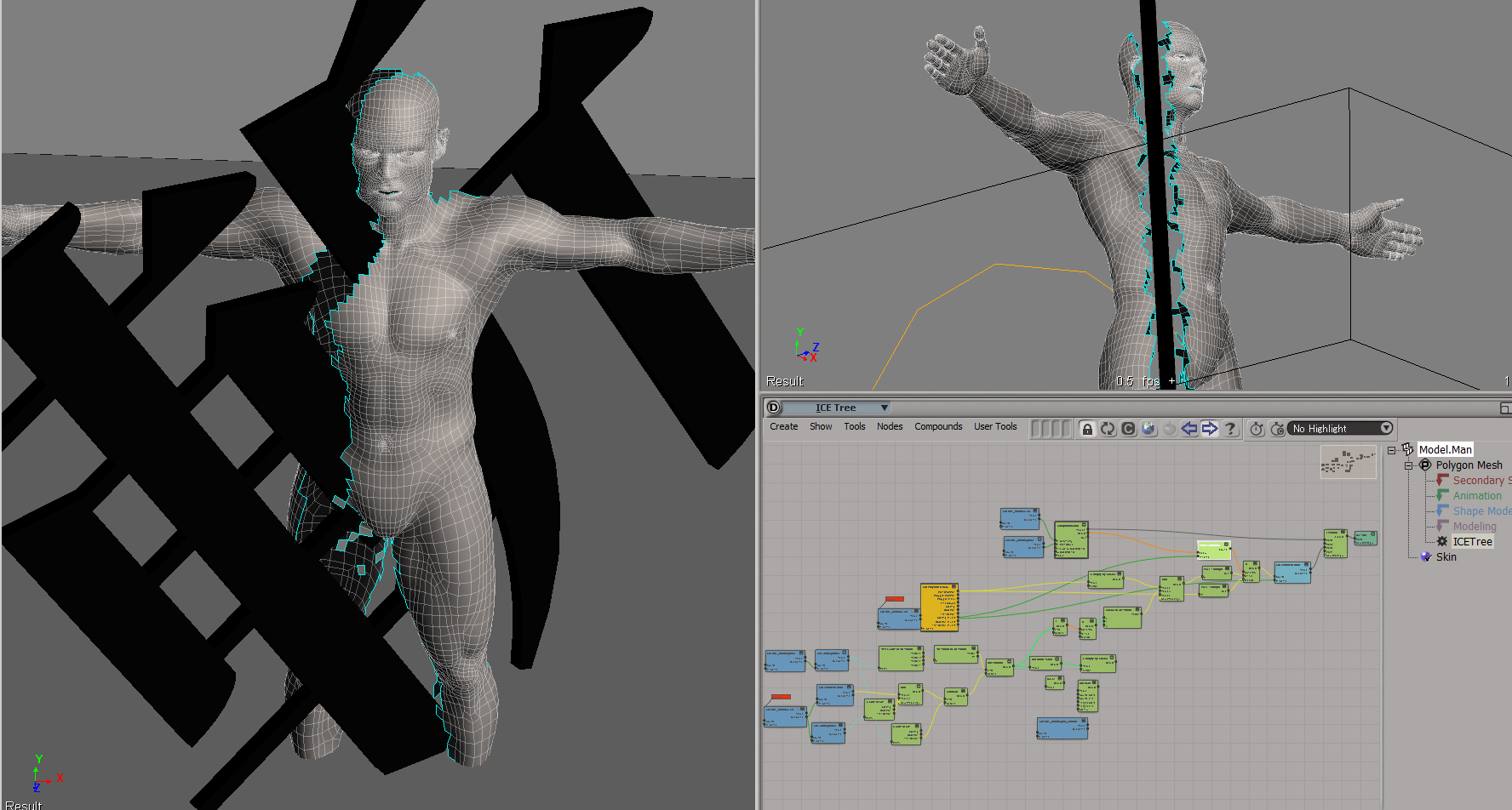The width and height of the screenshot is (1512, 810).
Task: Click the ICE graph overview thumbnail
Action: [x=1348, y=462]
